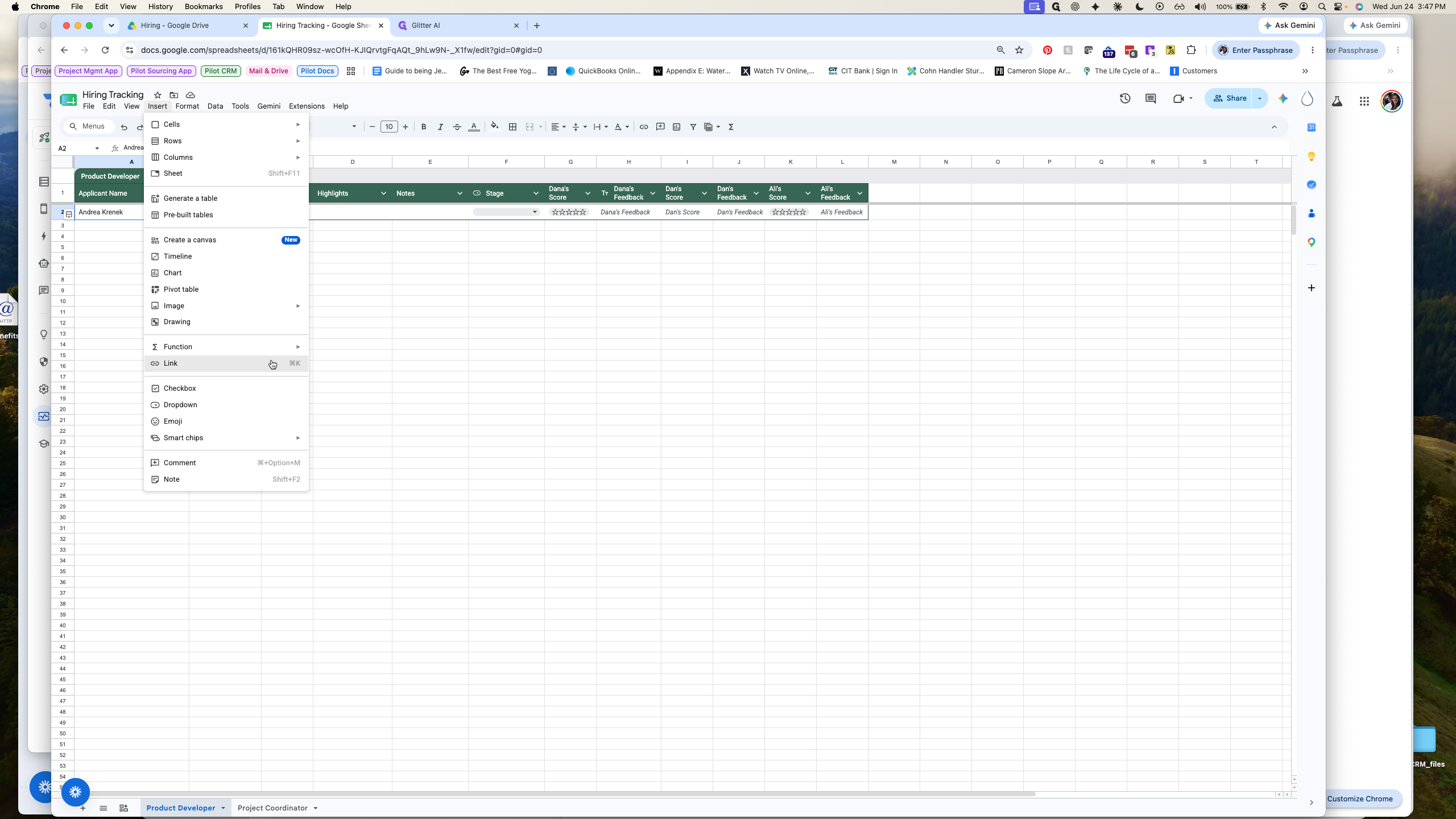The height and width of the screenshot is (819, 1456).
Task: Open Product Developer sheet tab menu
Action: 223,808
